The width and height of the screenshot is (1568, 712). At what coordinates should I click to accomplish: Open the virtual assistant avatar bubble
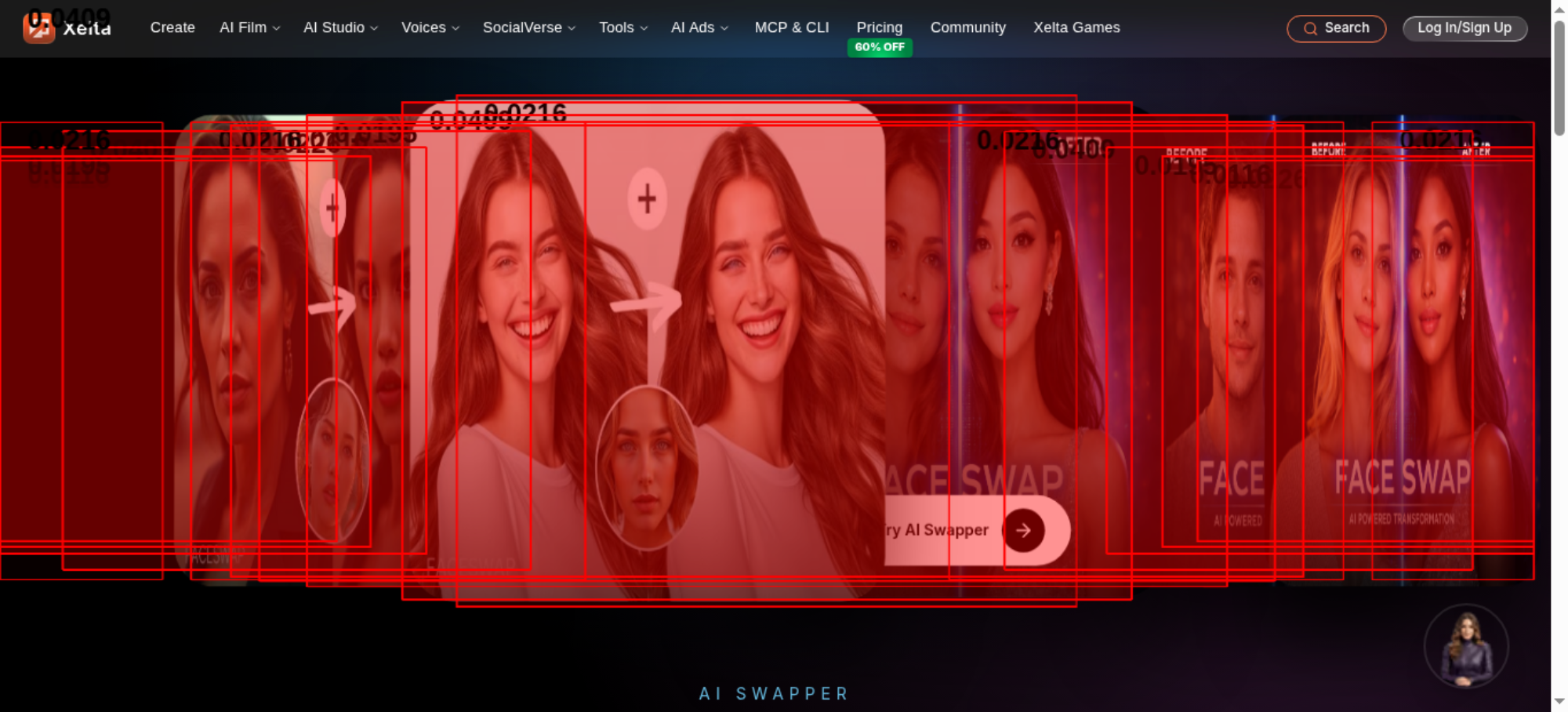click(x=1466, y=646)
